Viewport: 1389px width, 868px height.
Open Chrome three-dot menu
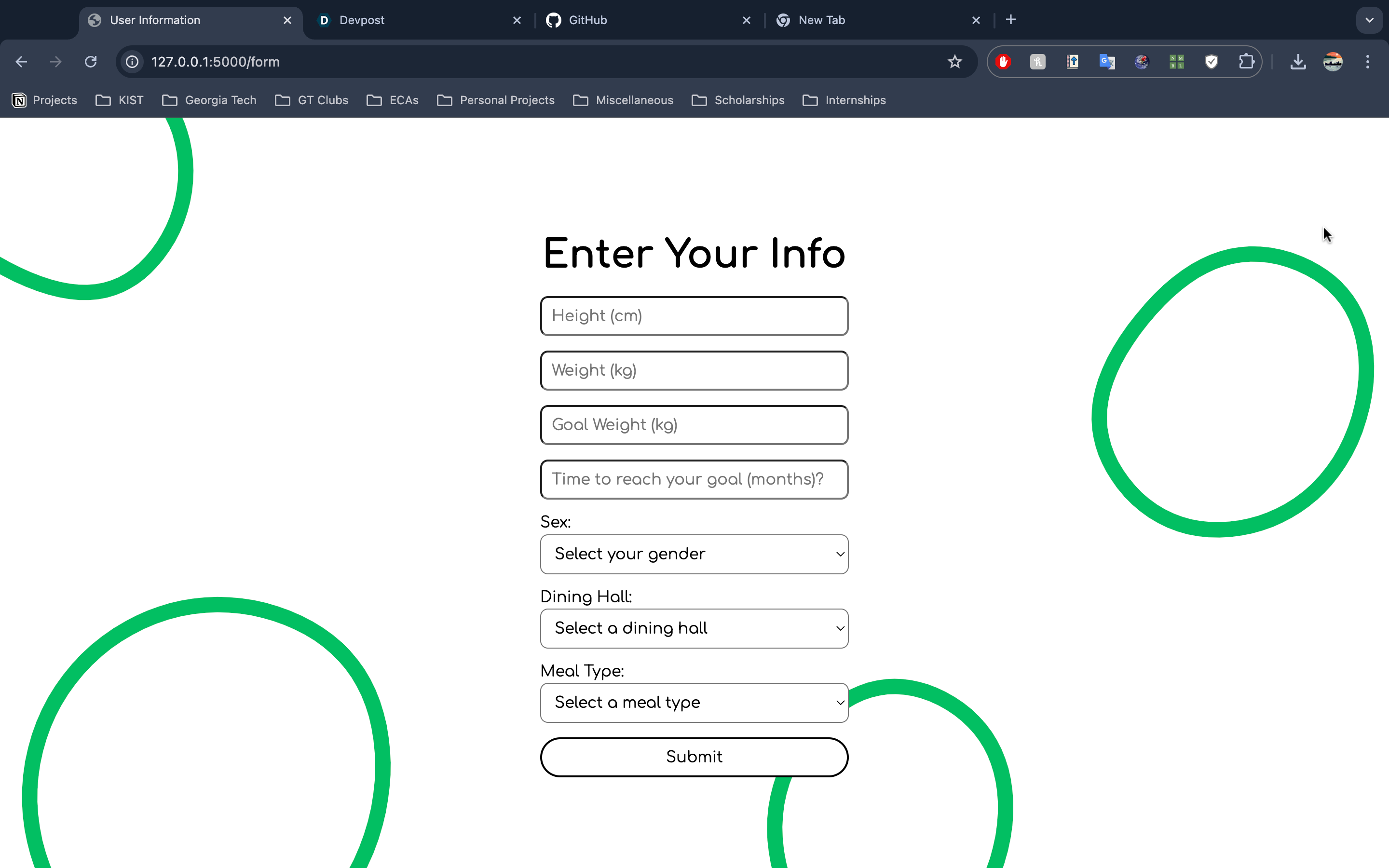[x=1367, y=61]
